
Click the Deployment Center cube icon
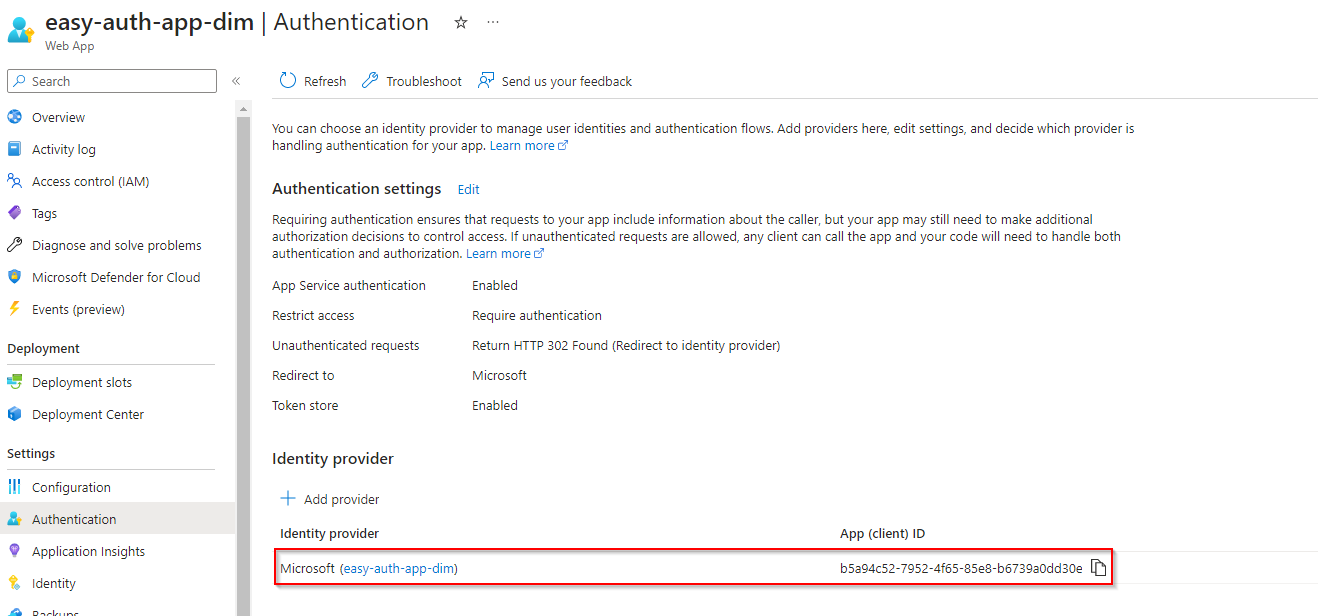click(14, 414)
